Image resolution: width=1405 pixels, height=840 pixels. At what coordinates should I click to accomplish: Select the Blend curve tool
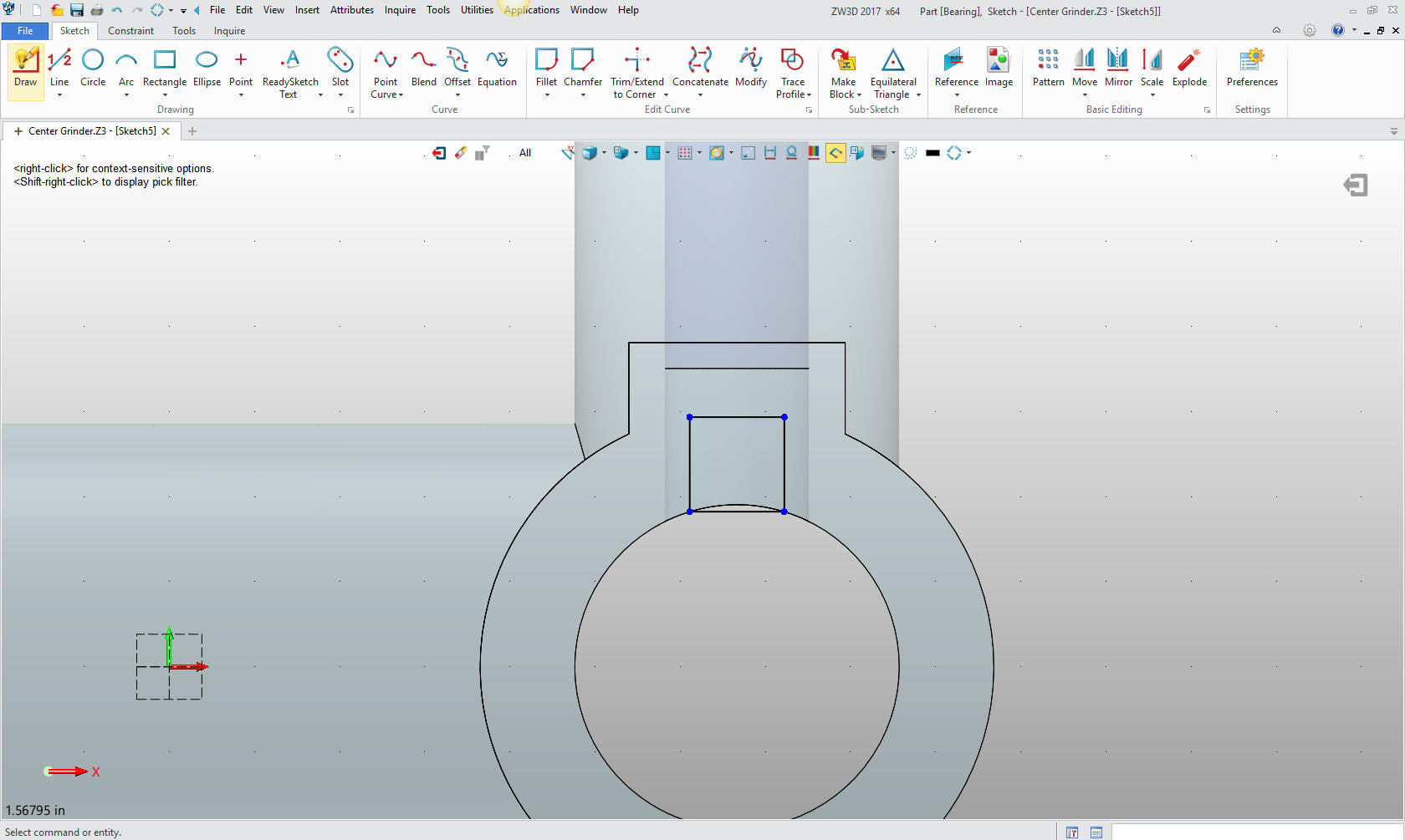(x=423, y=67)
